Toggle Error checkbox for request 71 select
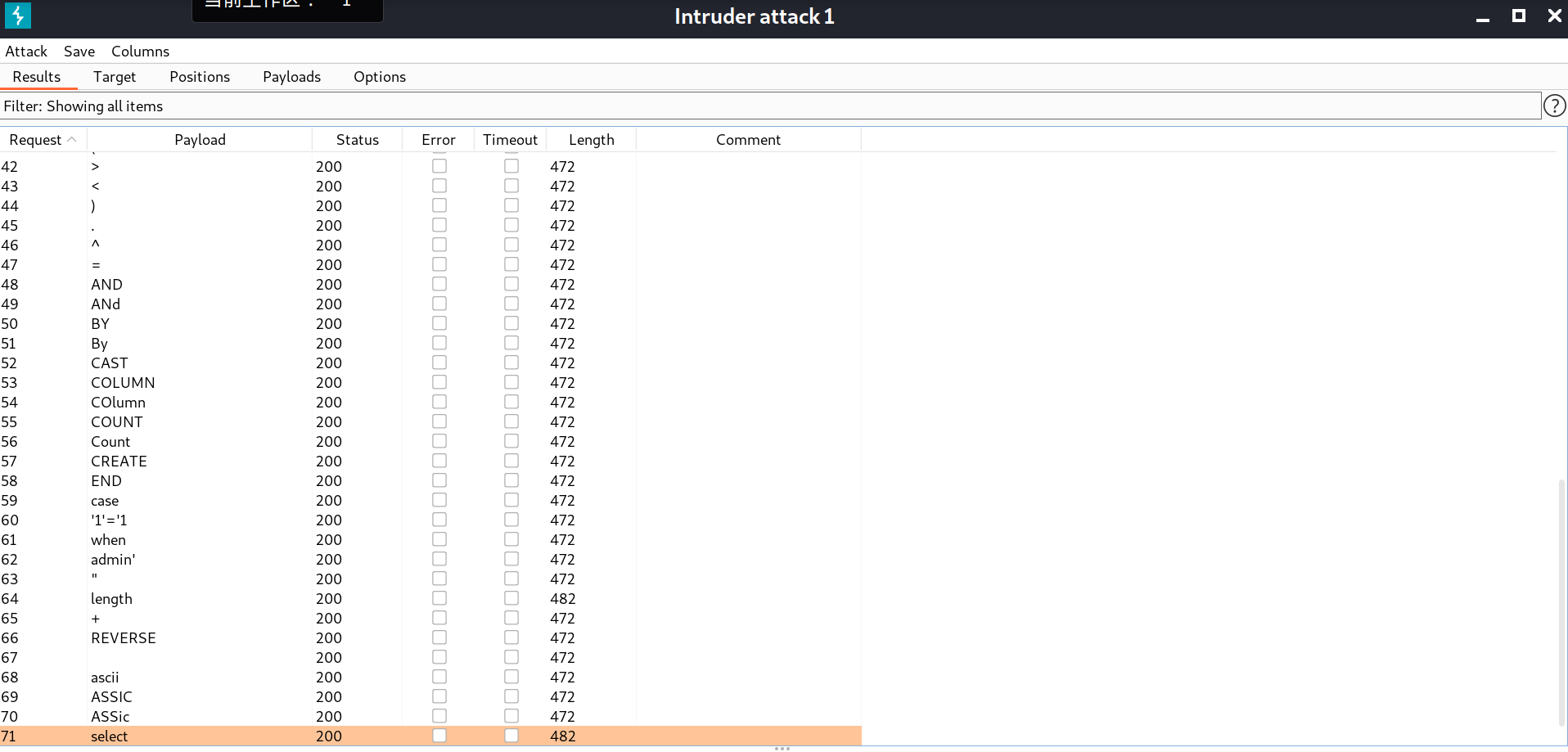Viewport: 1568px width, 752px height. tap(439, 736)
